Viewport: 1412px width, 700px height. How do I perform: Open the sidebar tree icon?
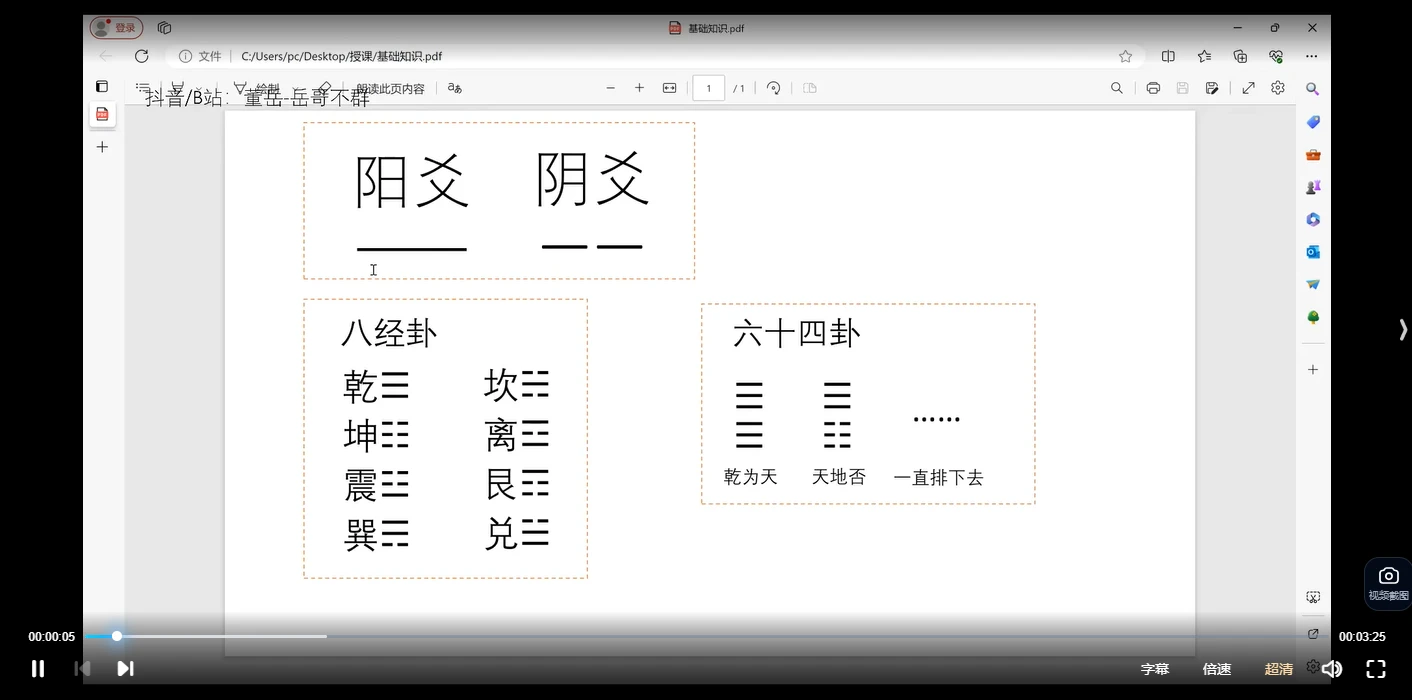(1313, 317)
